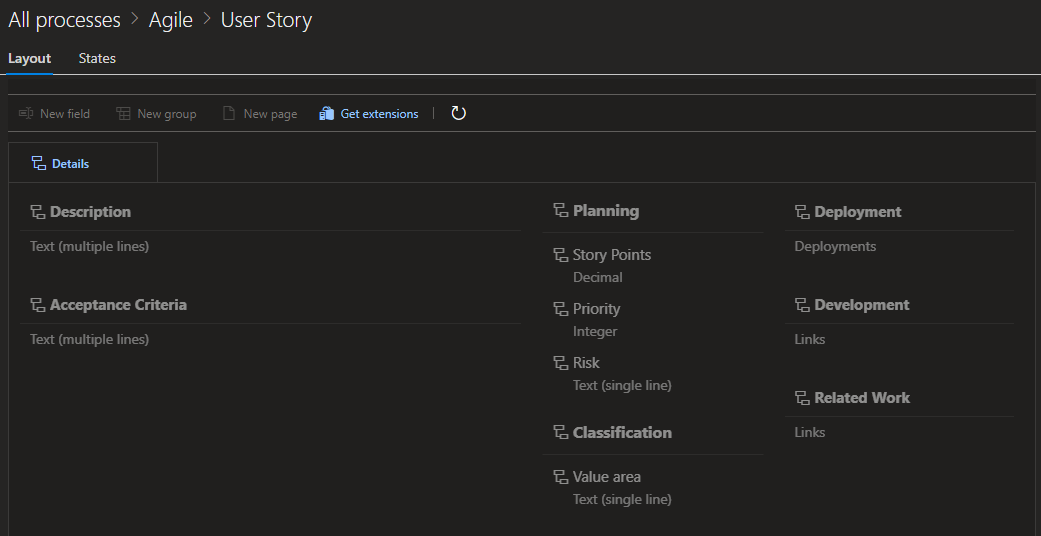This screenshot has height=536, width=1041.
Task: Click the icon beside Risk field
Action: click(561, 363)
